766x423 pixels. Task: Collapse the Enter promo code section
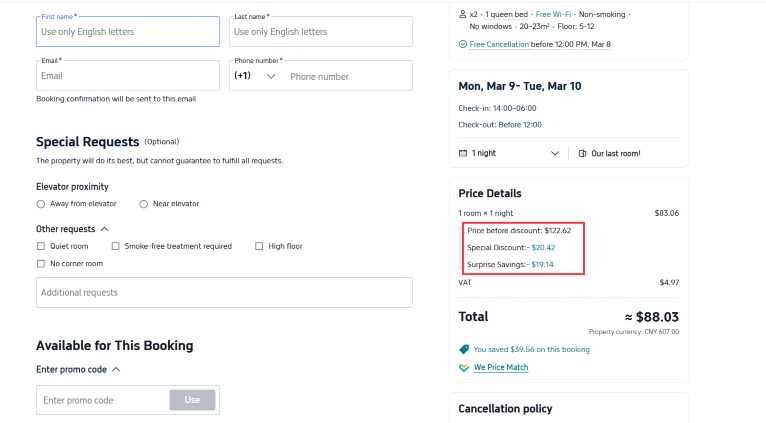pyautogui.click(x=116, y=369)
